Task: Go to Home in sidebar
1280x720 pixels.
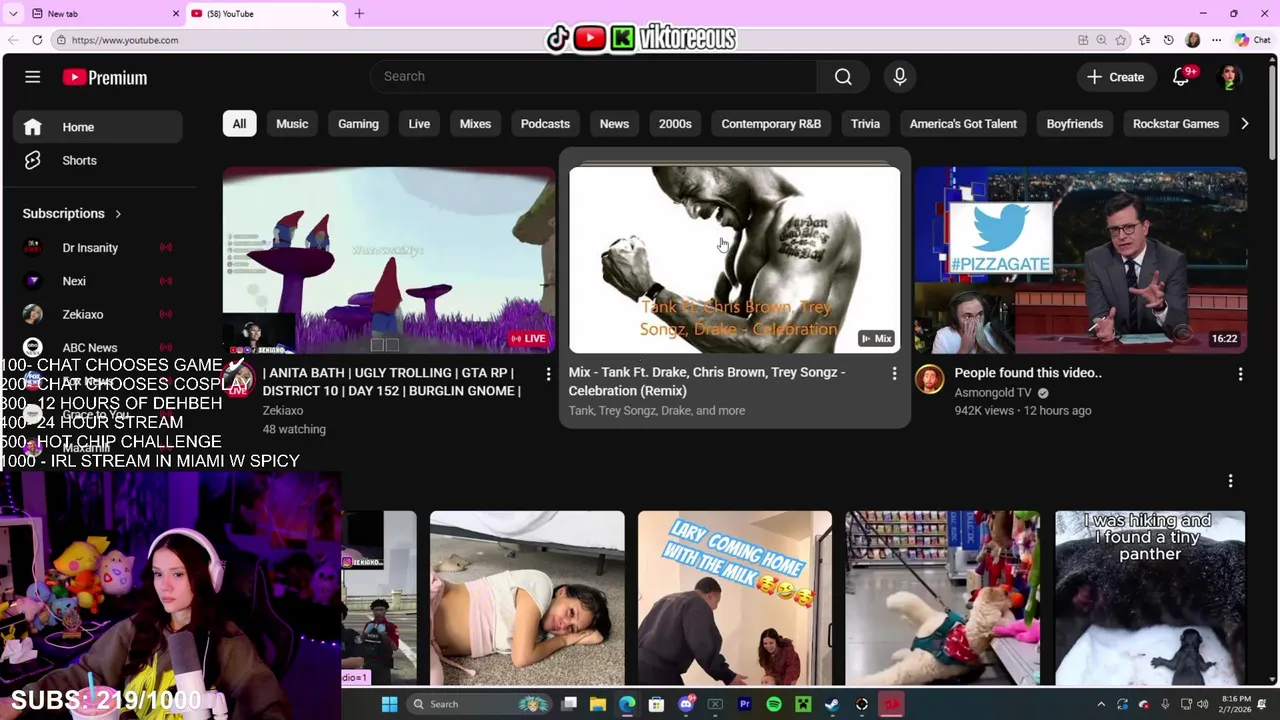Action: tap(98, 127)
